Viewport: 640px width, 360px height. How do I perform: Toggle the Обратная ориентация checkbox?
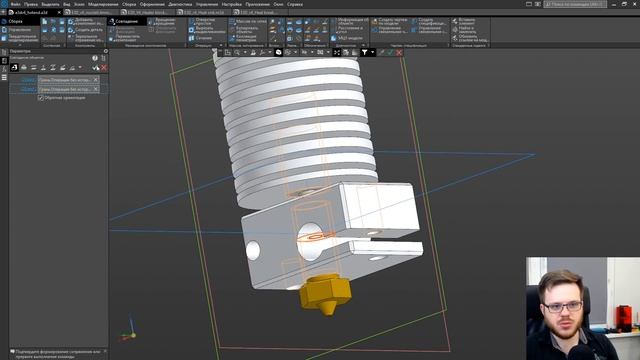[40, 98]
